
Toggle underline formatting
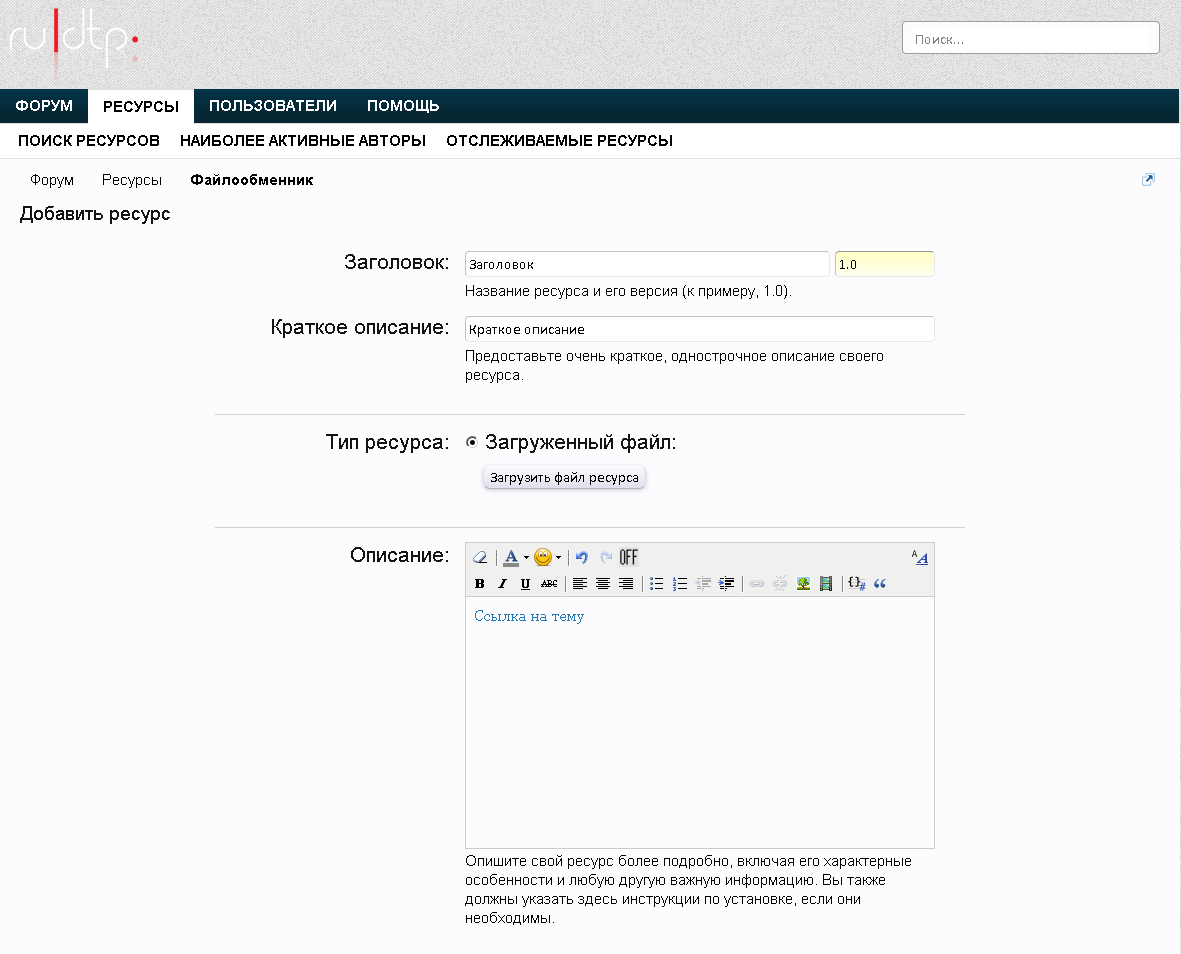point(526,584)
